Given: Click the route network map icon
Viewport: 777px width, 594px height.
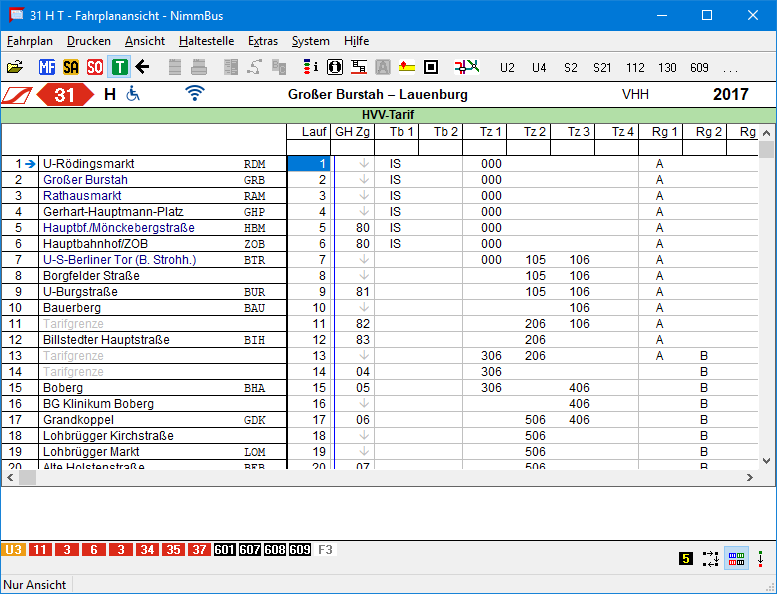Looking at the screenshot, I should click(466, 67).
